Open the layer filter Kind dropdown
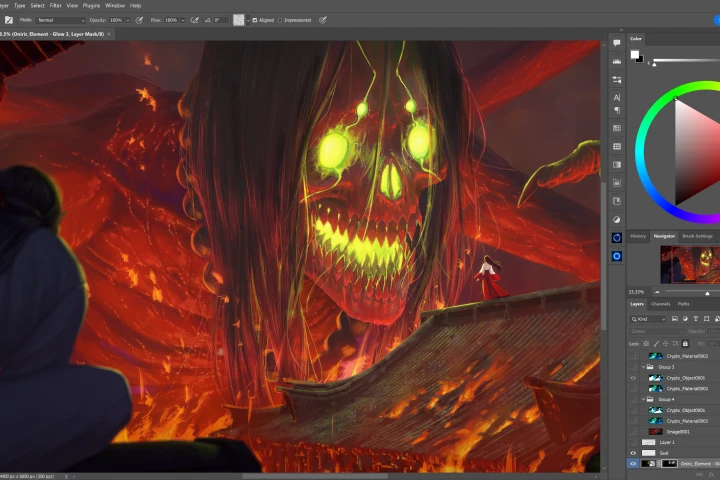The width and height of the screenshot is (720, 480). [648, 319]
